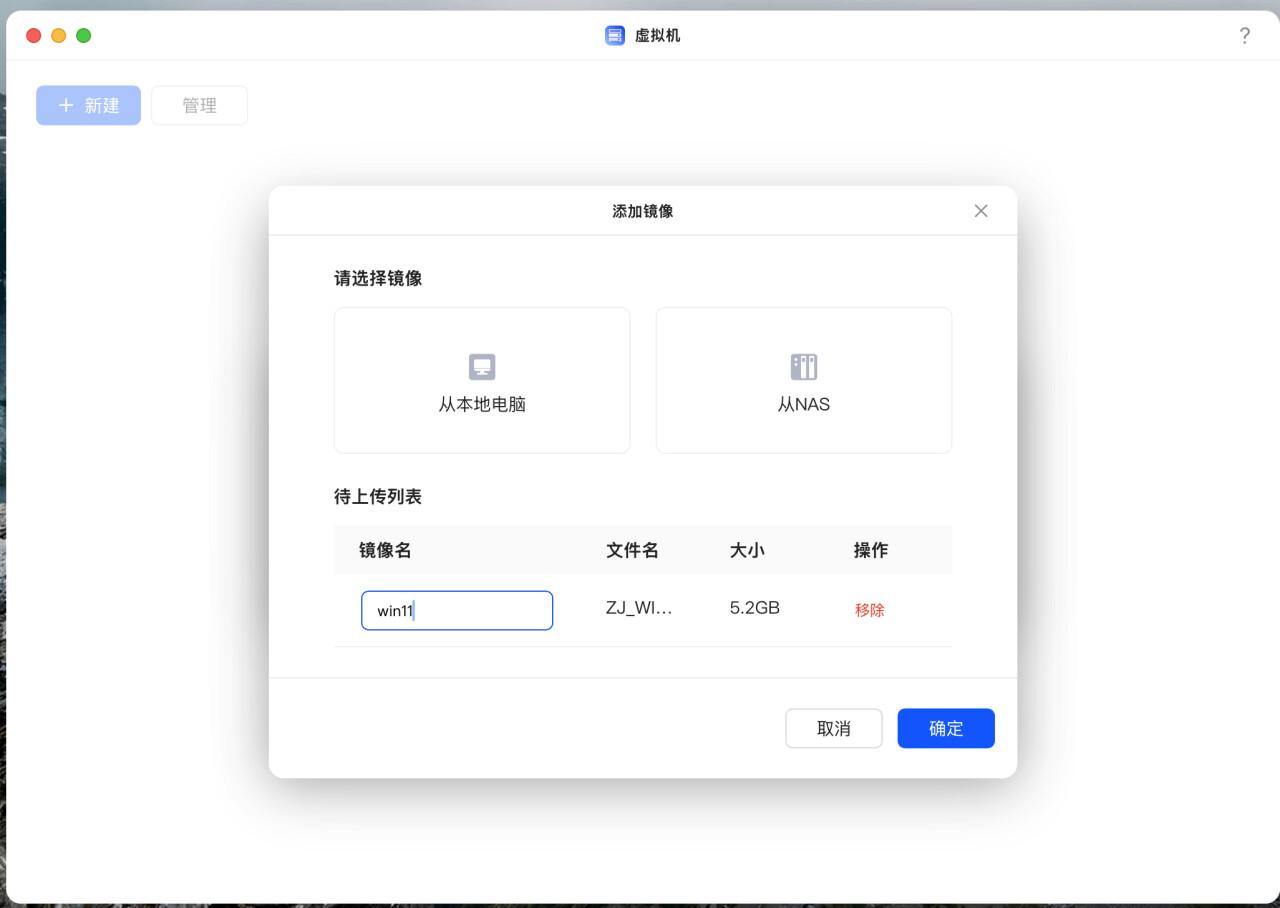Open the 管理 button
This screenshot has width=1280, height=908.
click(x=199, y=105)
